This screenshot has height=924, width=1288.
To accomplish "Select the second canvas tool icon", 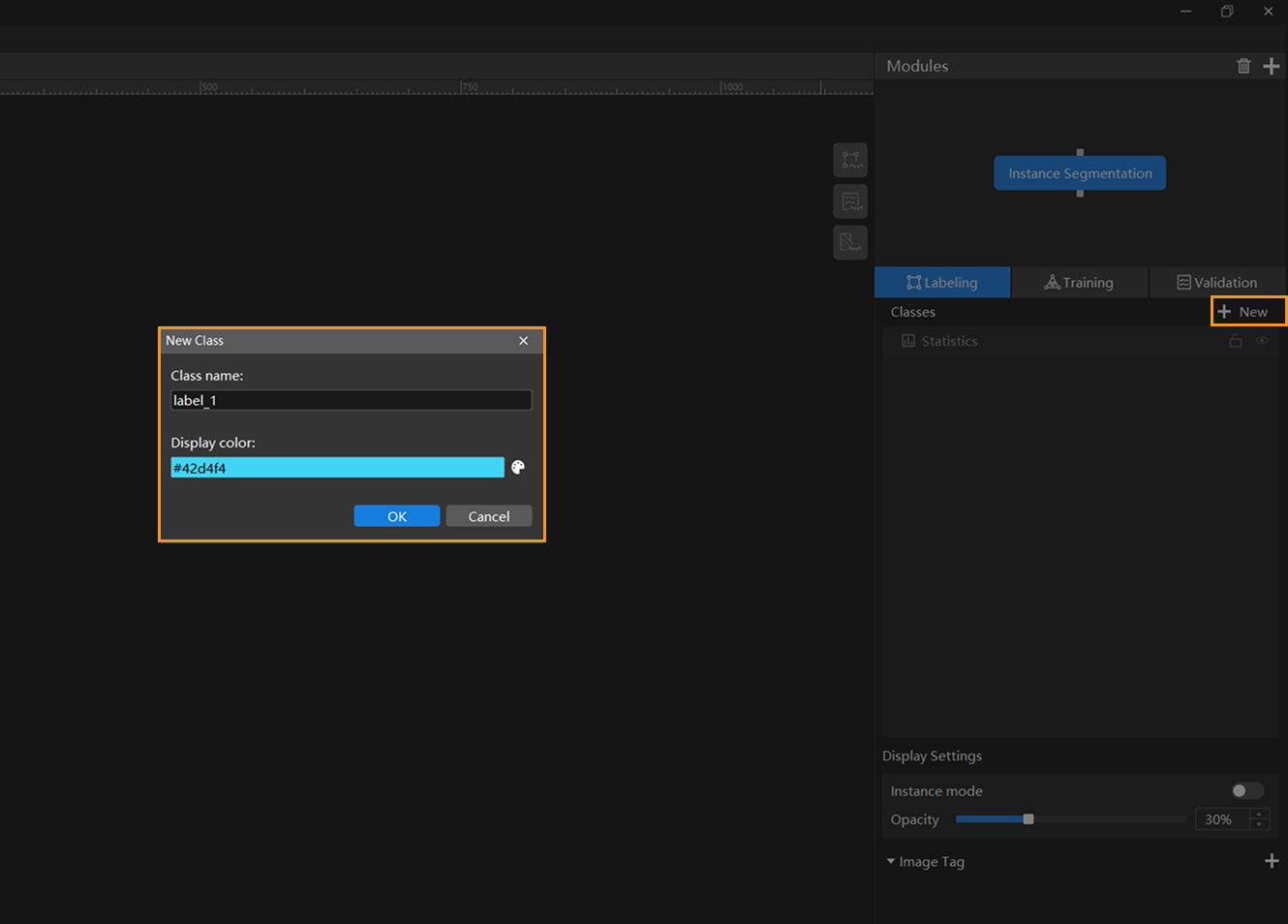I will click(x=850, y=201).
